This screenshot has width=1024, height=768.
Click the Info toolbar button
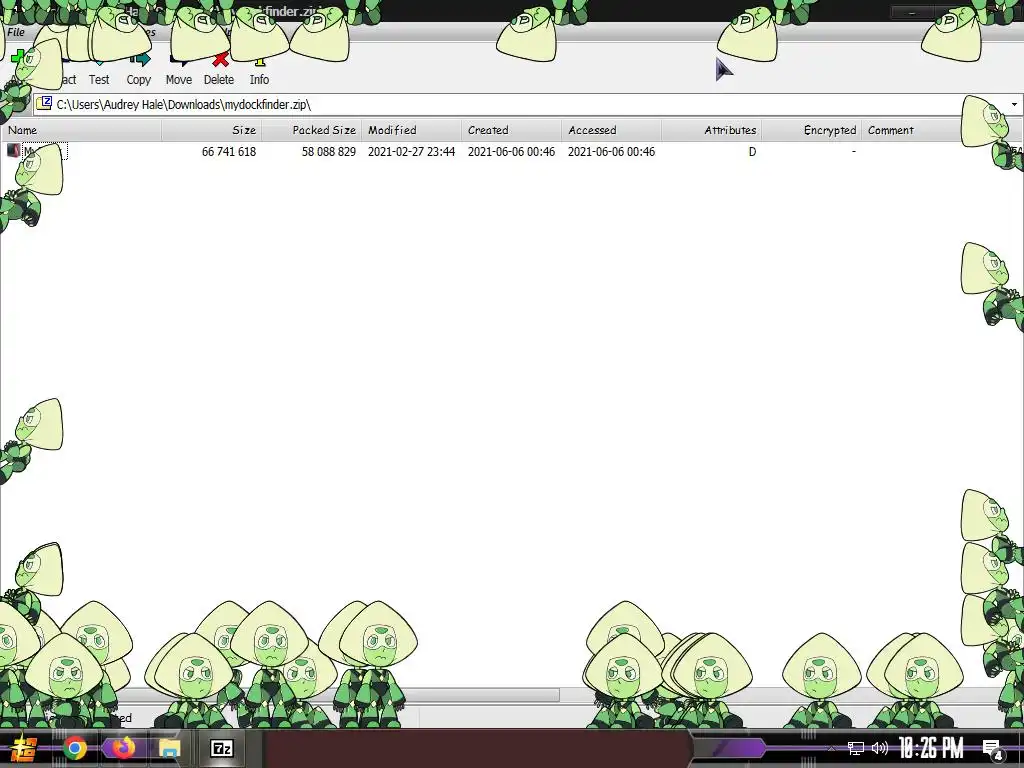(259, 71)
